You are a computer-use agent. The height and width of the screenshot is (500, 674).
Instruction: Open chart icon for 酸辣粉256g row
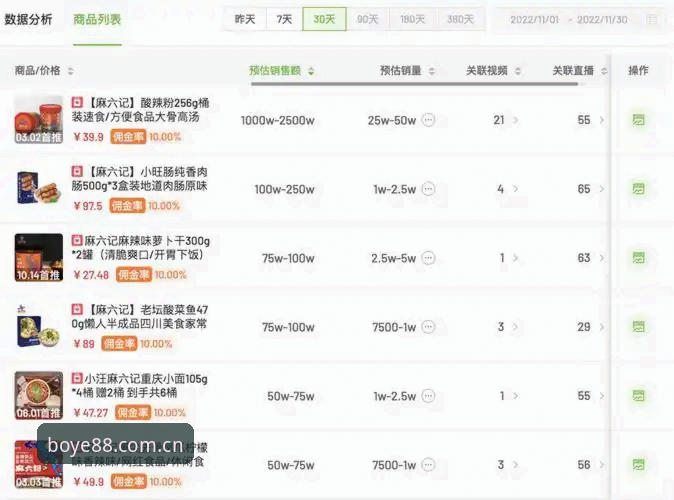pyautogui.click(x=638, y=120)
